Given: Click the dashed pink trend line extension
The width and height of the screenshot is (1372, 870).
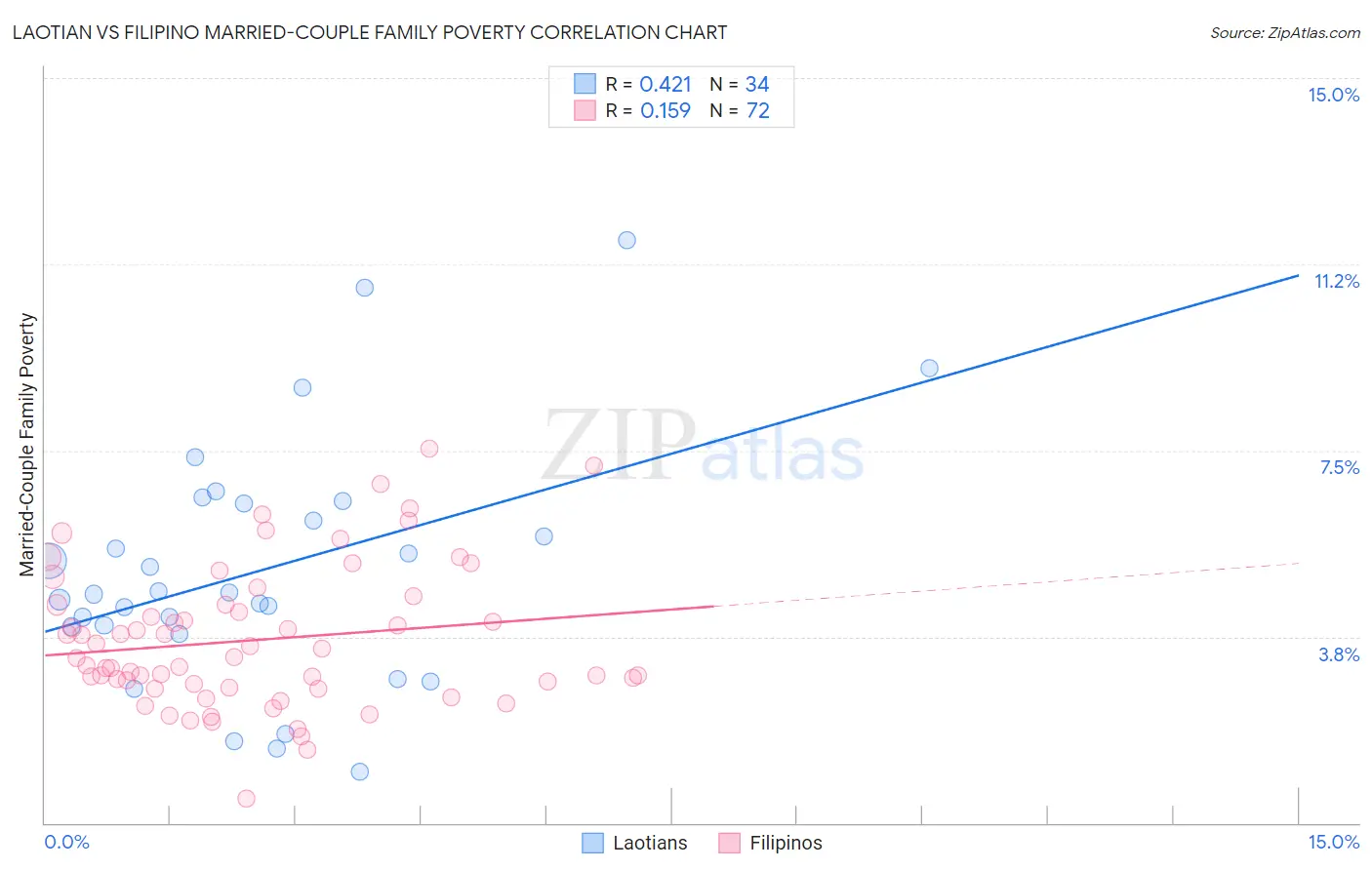Looking at the screenshot, I should click(x=1007, y=584).
